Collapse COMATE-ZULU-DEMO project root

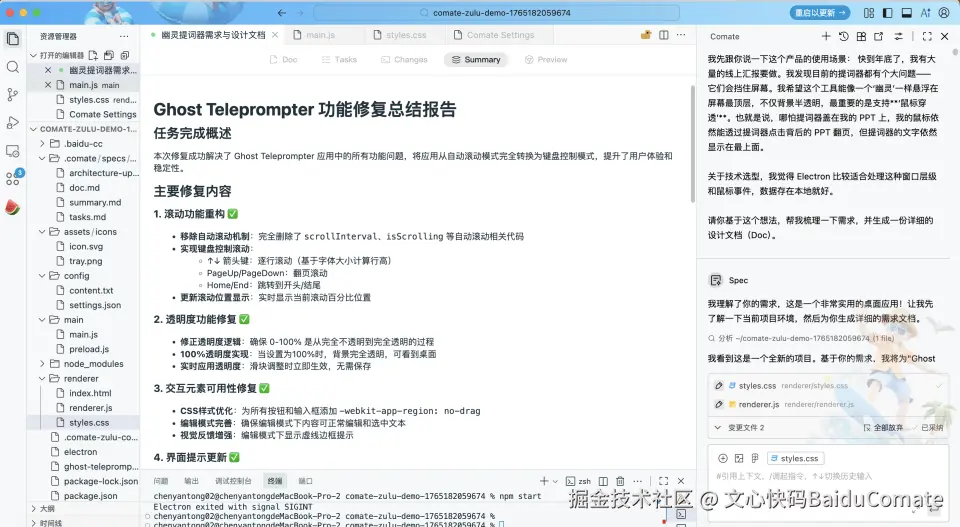(x=34, y=129)
